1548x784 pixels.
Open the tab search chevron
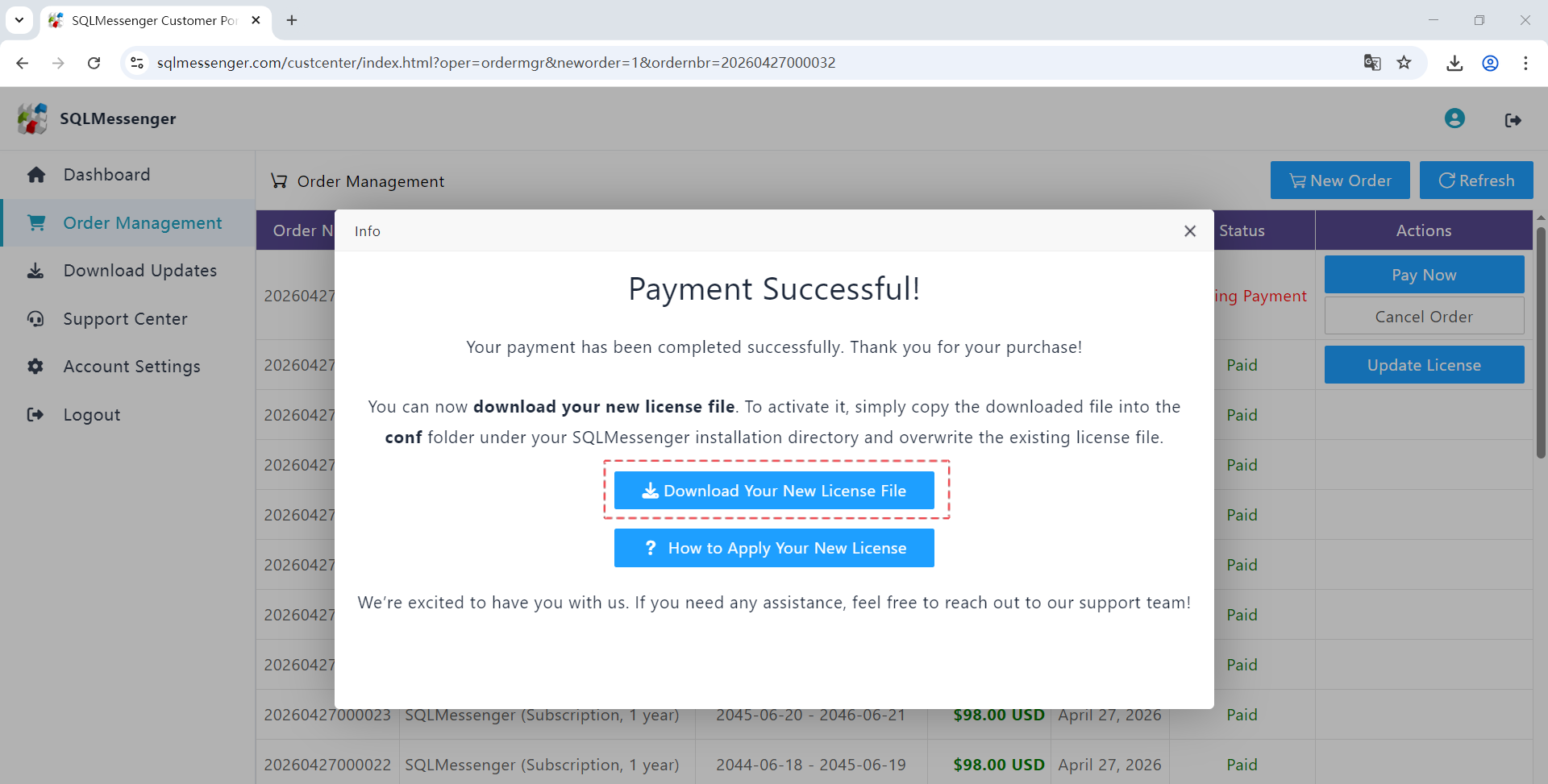19,20
